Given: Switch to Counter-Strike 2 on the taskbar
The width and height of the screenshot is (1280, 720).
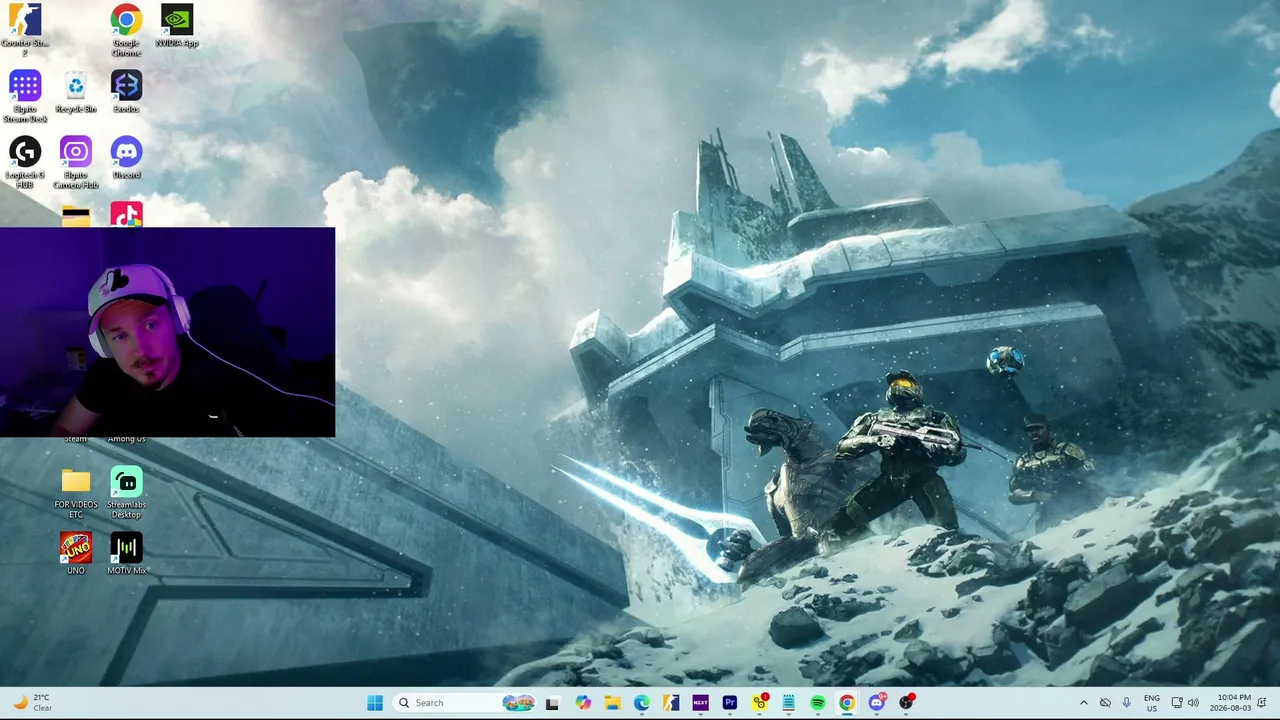Looking at the screenshot, I should [x=671, y=703].
